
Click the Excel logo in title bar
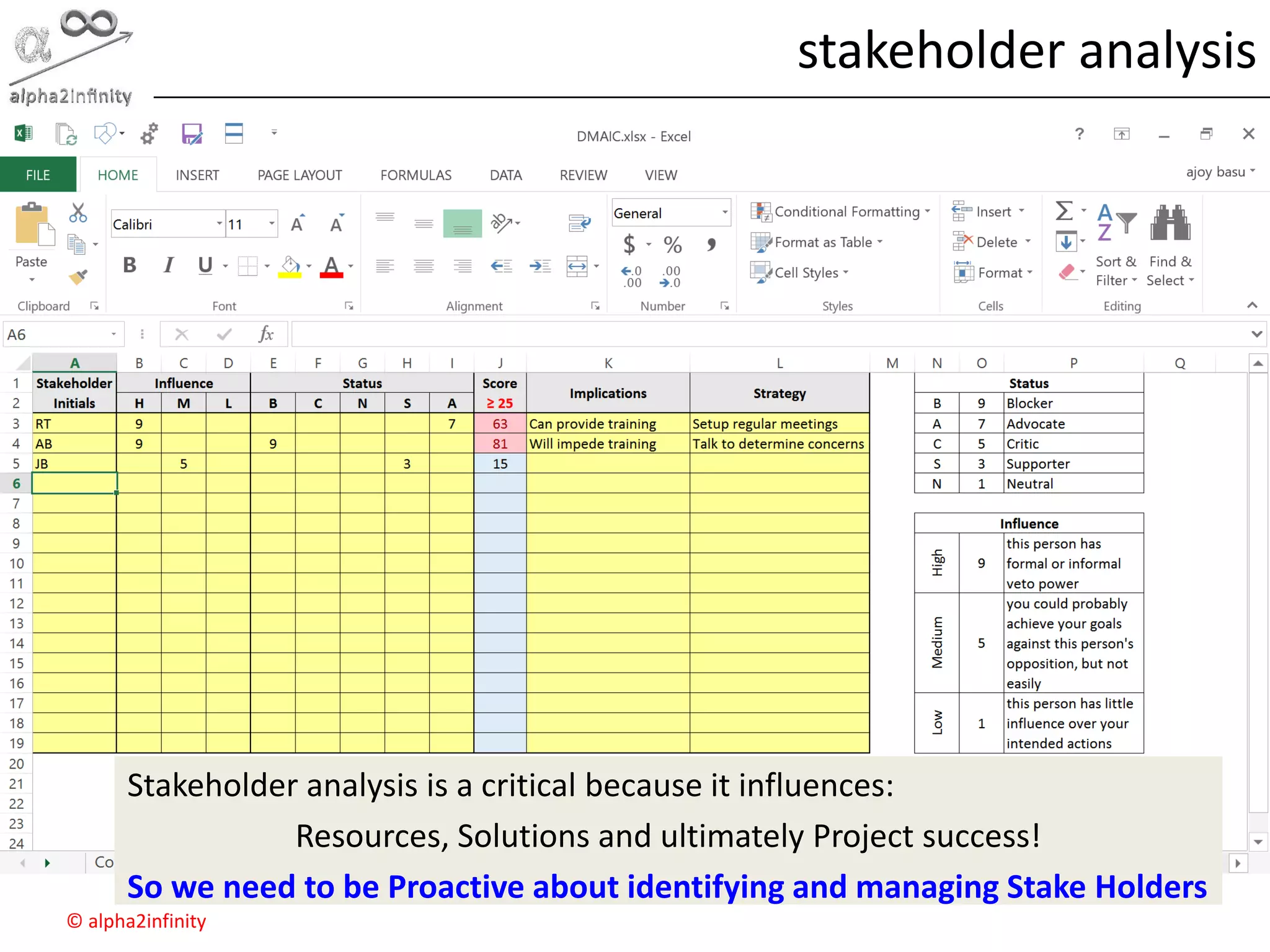click(x=24, y=133)
